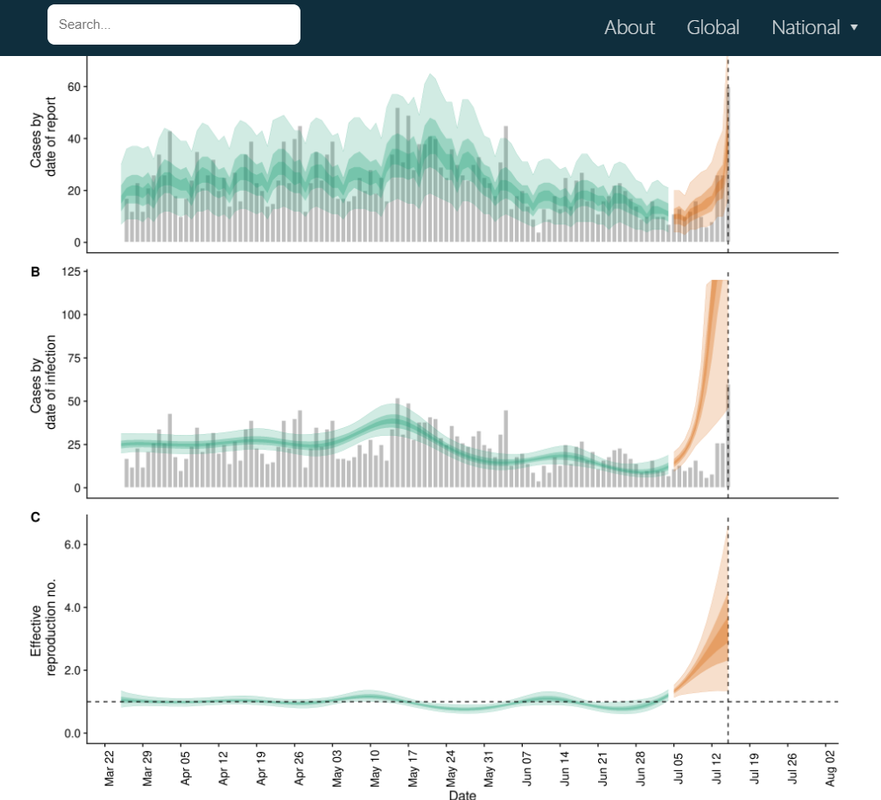Click the 'Mar 22' date tick label
Image resolution: width=881 pixels, height=800 pixels.
tap(109, 768)
